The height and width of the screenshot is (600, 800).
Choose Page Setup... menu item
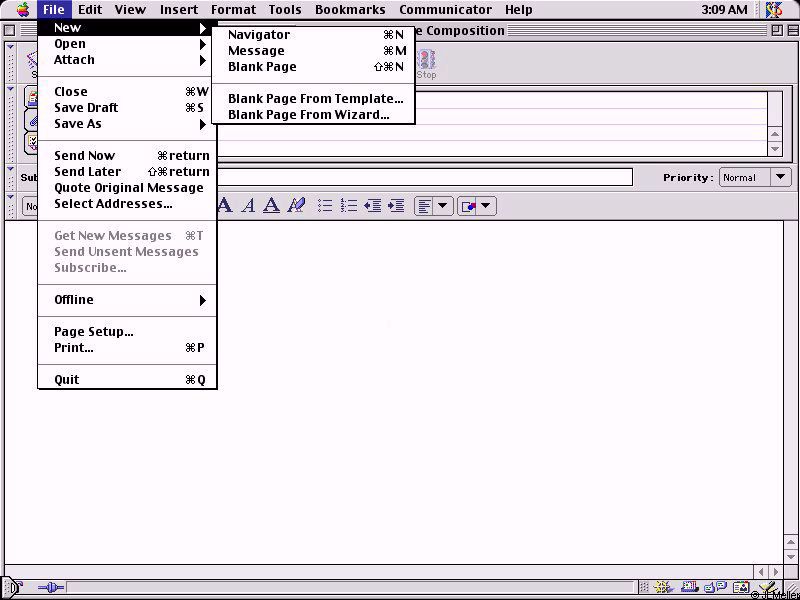point(128,332)
